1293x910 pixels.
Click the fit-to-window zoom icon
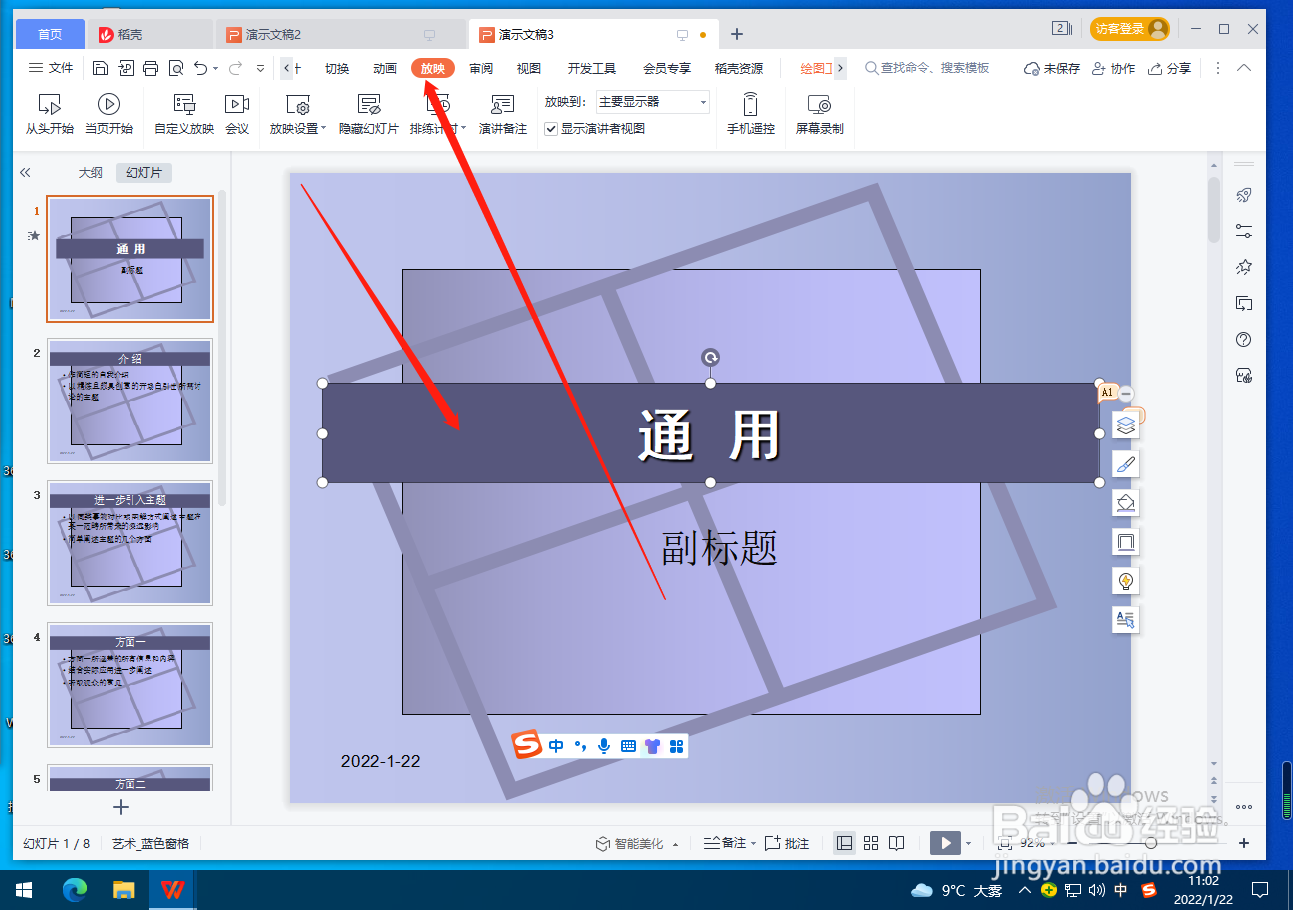point(1004,843)
